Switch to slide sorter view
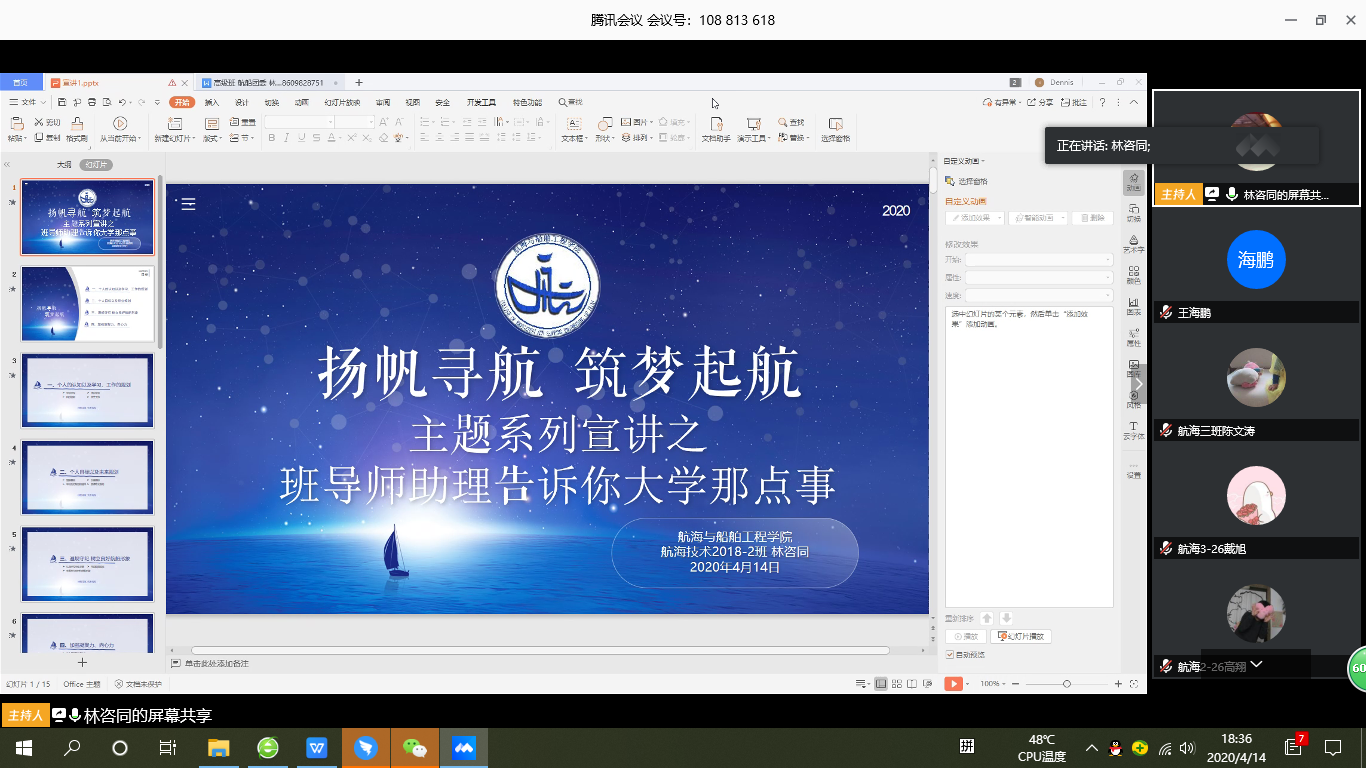1366x768 pixels. point(896,683)
